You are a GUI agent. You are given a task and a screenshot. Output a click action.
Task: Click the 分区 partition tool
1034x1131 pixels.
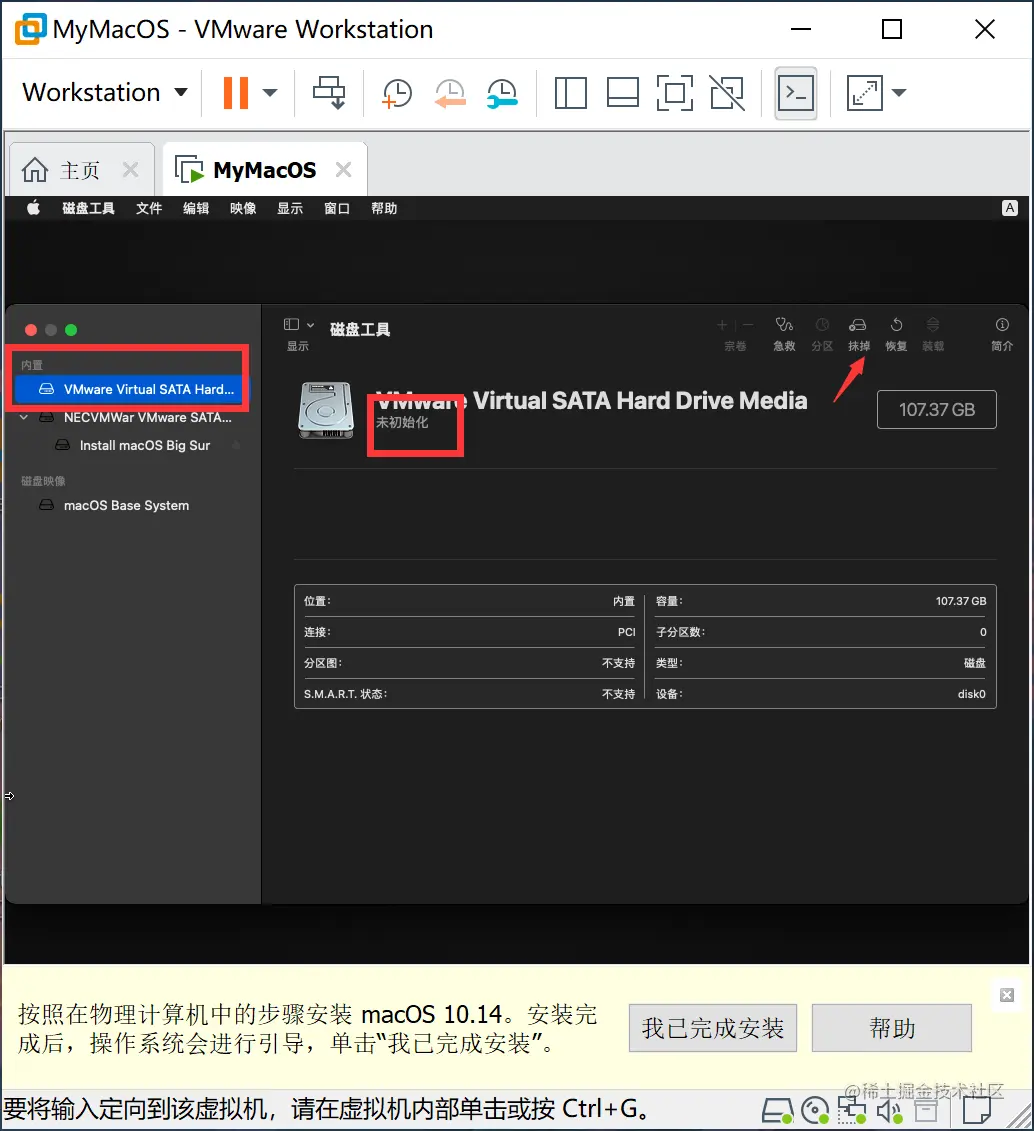coord(822,334)
